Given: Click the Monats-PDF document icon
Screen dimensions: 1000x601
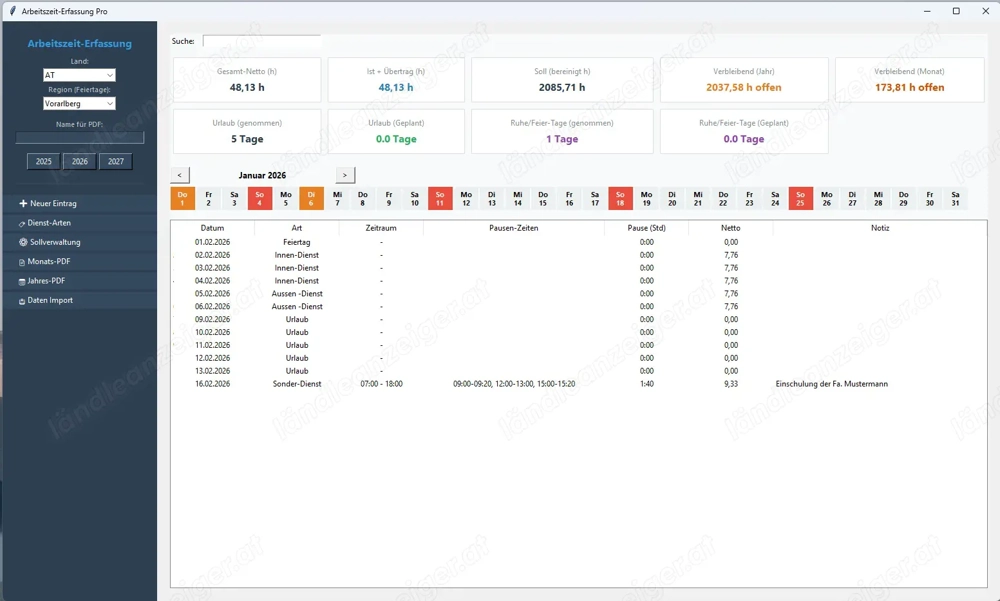Looking at the screenshot, I should point(23,262).
